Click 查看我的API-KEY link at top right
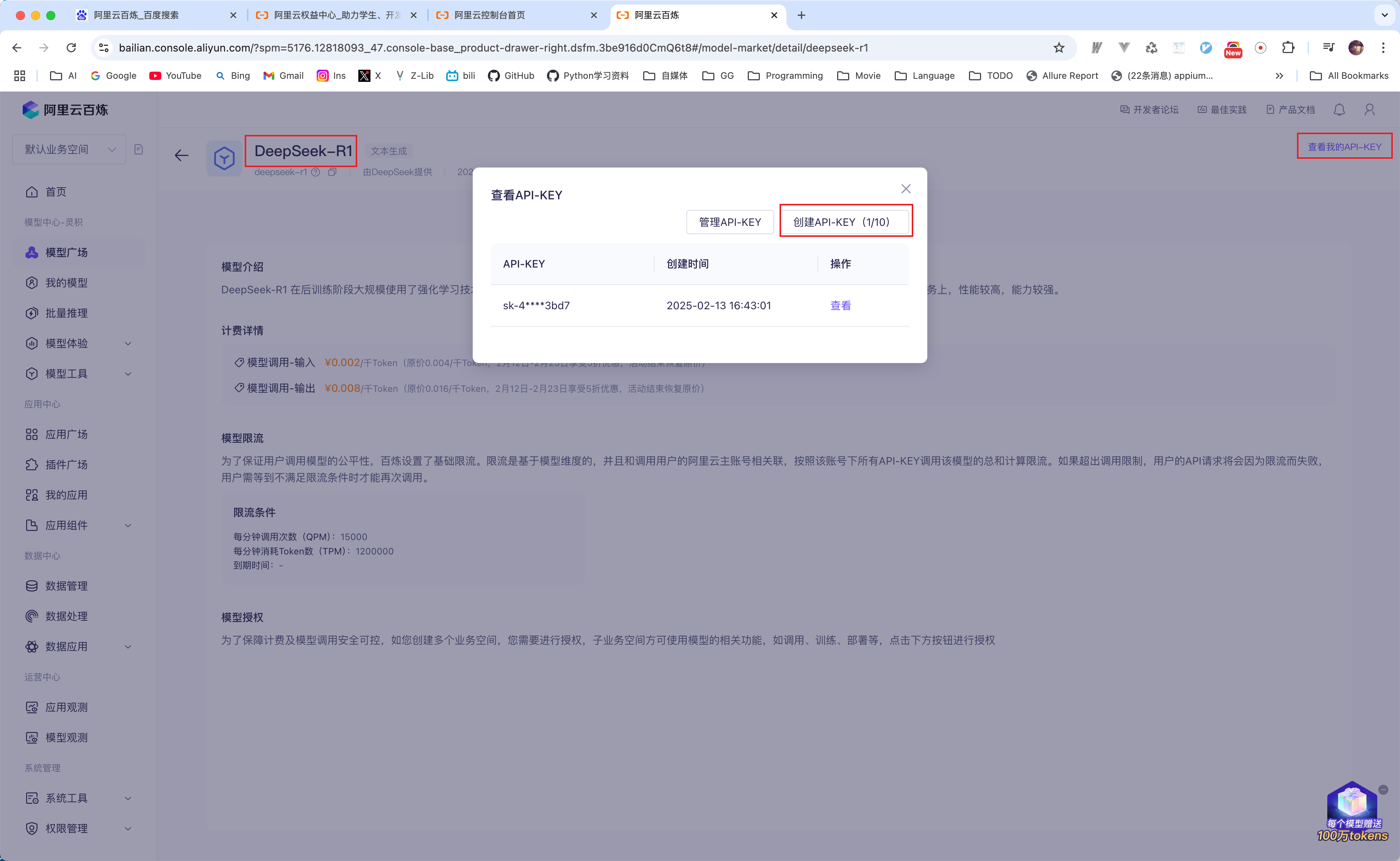This screenshot has height=861, width=1400. coord(1344,146)
